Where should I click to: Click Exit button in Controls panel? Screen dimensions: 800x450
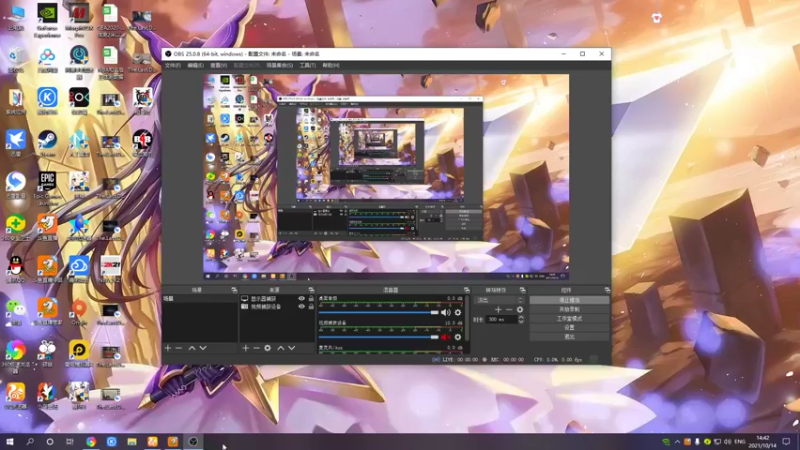pyautogui.click(x=569, y=337)
